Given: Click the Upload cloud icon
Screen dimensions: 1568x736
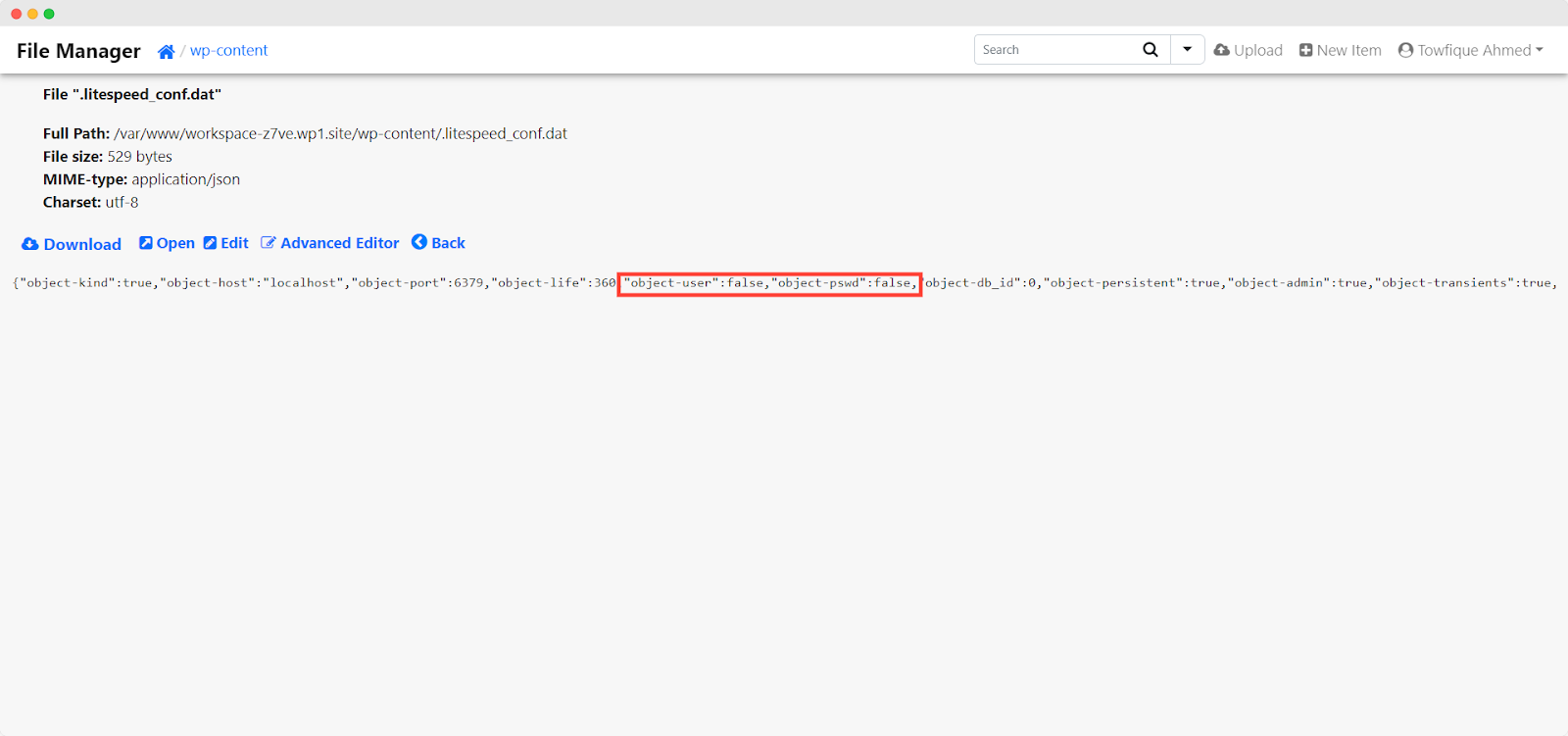Looking at the screenshot, I should tap(1222, 50).
